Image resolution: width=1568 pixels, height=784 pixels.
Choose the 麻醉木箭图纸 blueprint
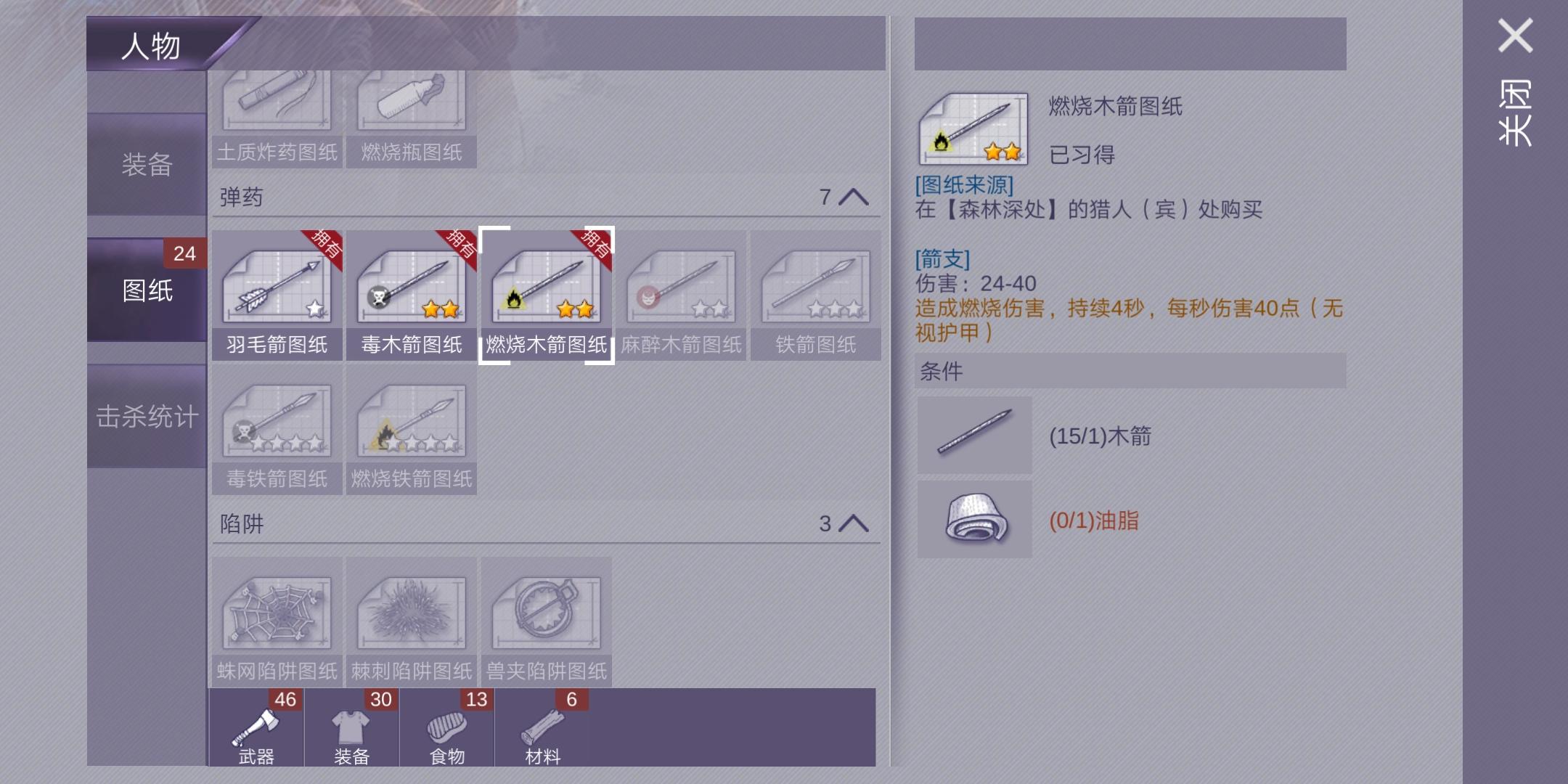click(x=681, y=295)
